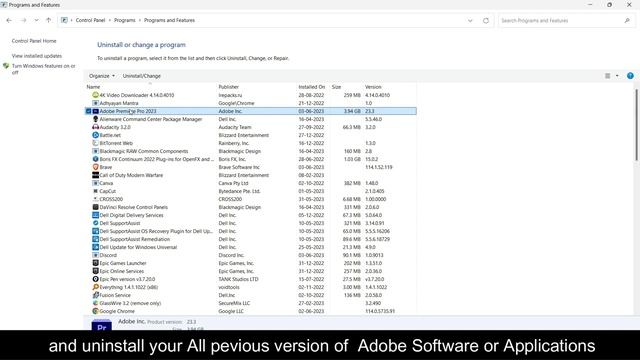Select Dell SupportAssist Remediation row
640x360 pixels.
click(251, 239)
